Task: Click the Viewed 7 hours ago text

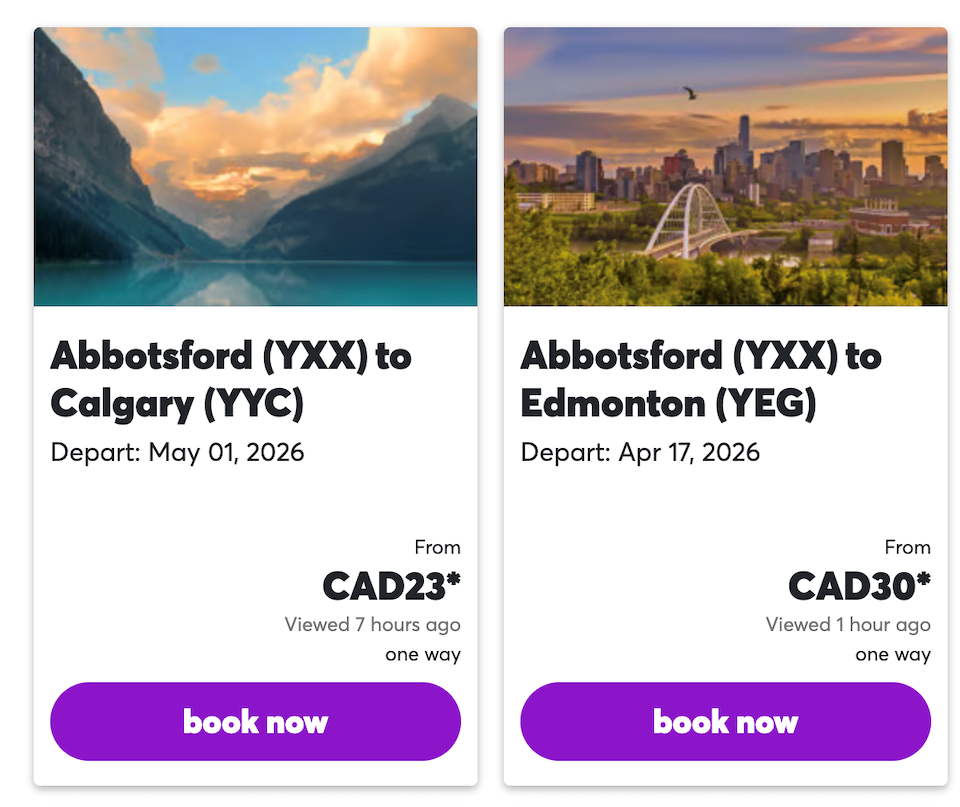Action: coord(372,625)
